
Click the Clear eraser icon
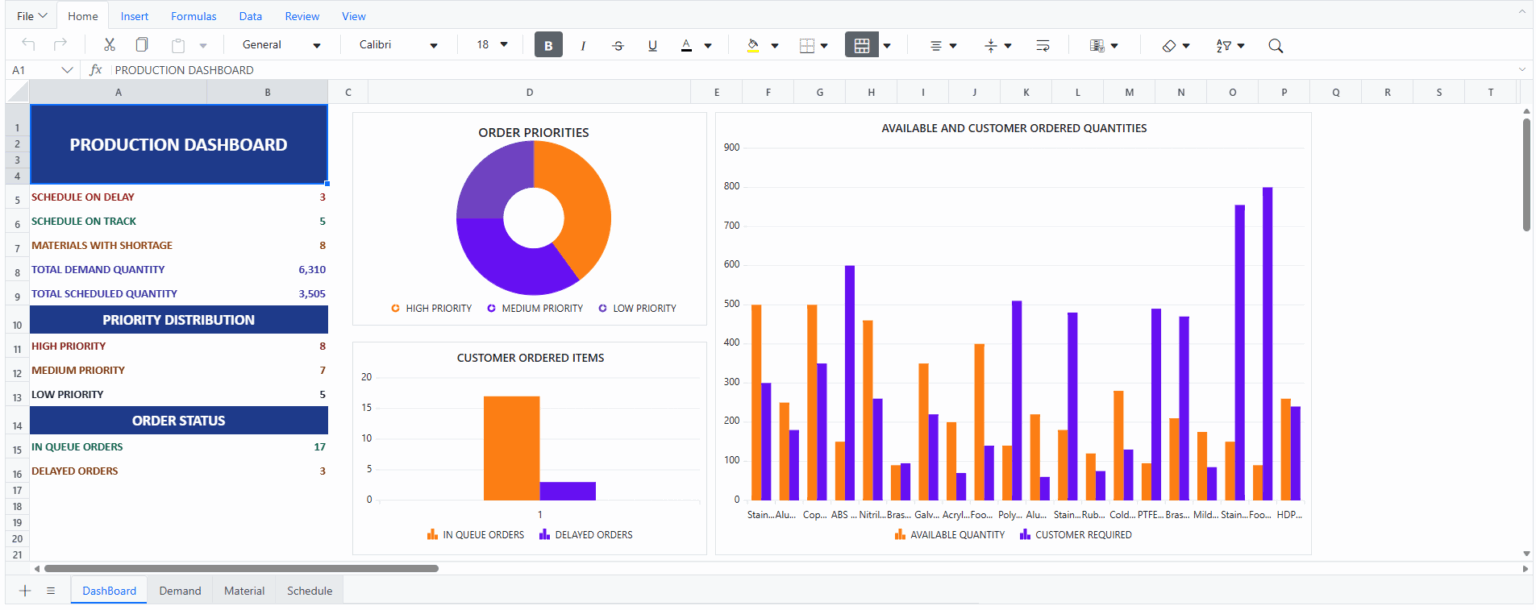[x=1169, y=45]
